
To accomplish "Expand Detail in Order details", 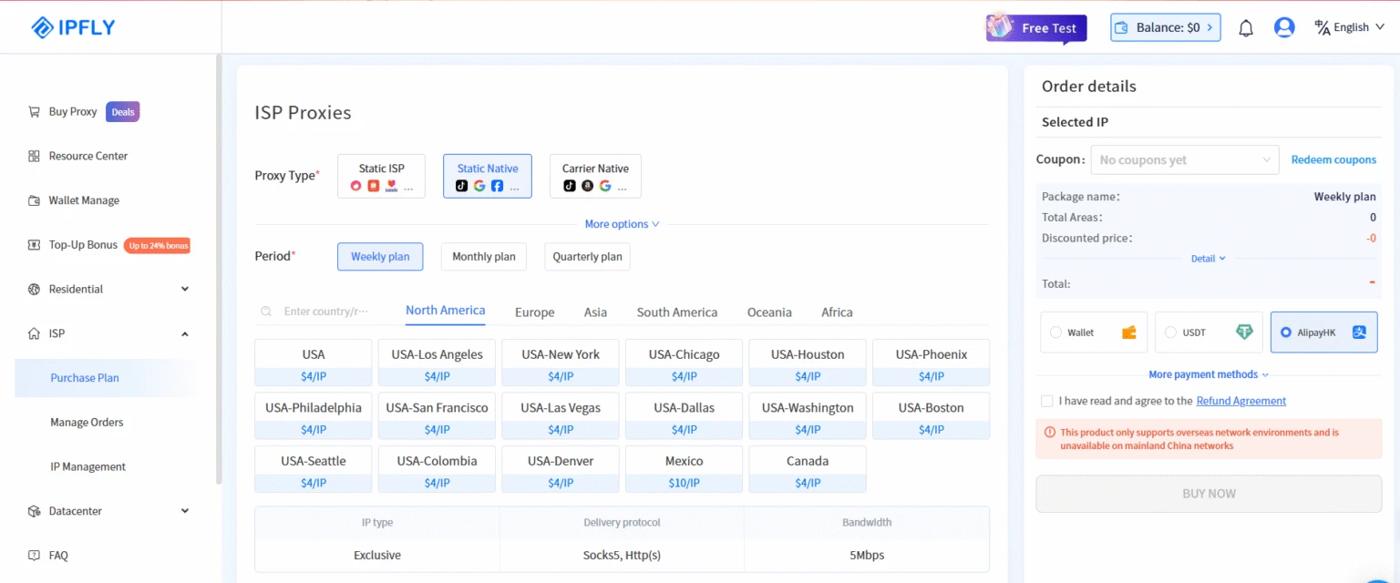I will coord(1208,259).
